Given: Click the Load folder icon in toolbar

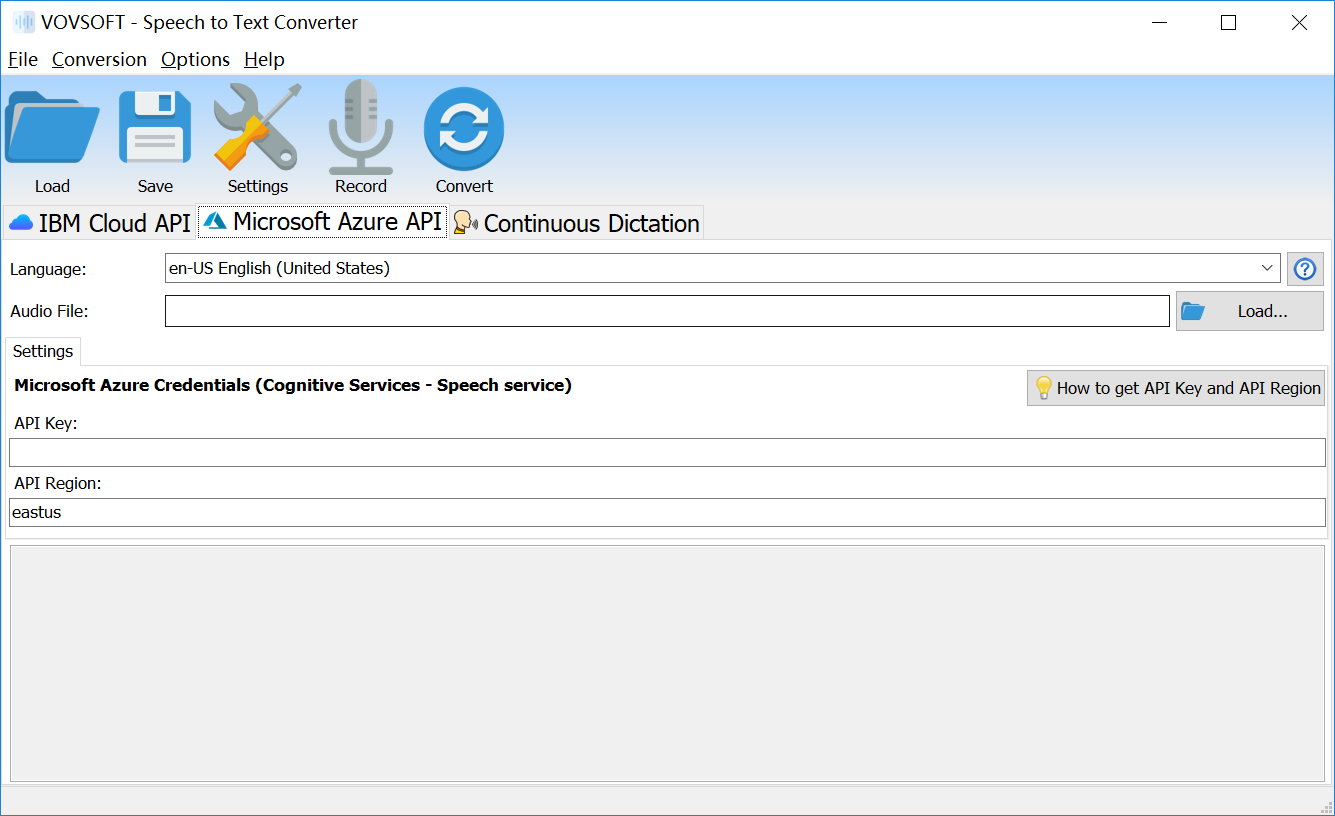Looking at the screenshot, I should point(52,128).
